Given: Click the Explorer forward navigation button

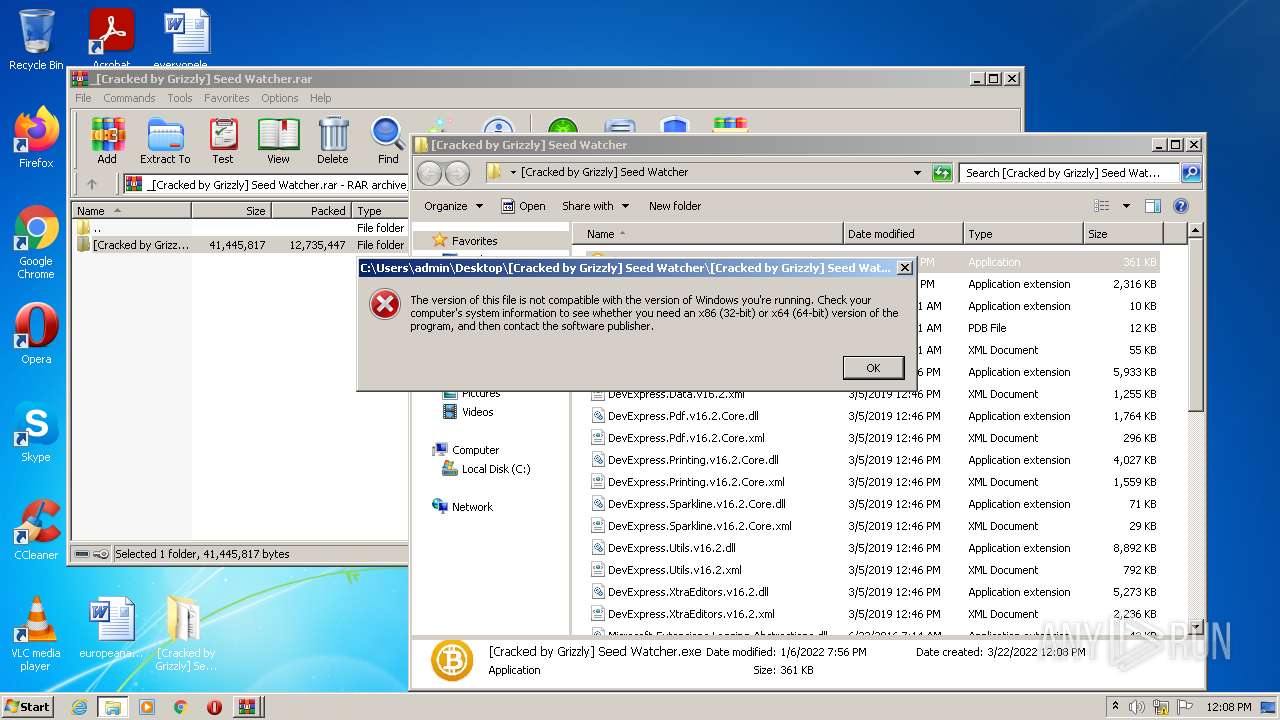Looking at the screenshot, I should pyautogui.click(x=457, y=173).
